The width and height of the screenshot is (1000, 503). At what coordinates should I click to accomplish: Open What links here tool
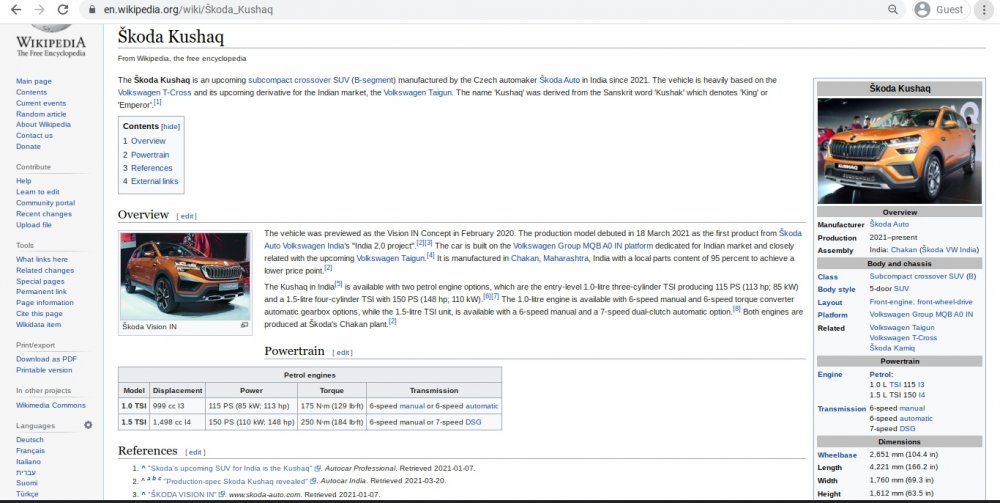click(41, 259)
